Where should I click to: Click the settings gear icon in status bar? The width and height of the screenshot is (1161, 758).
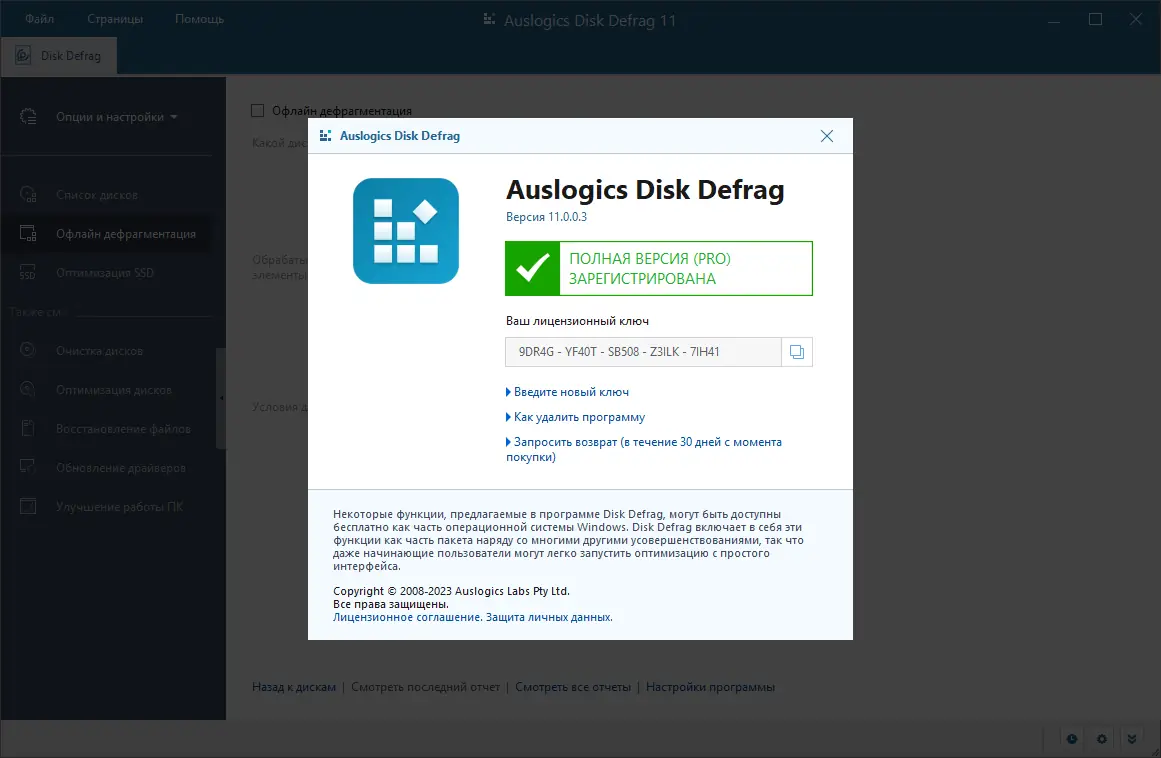(1102, 739)
